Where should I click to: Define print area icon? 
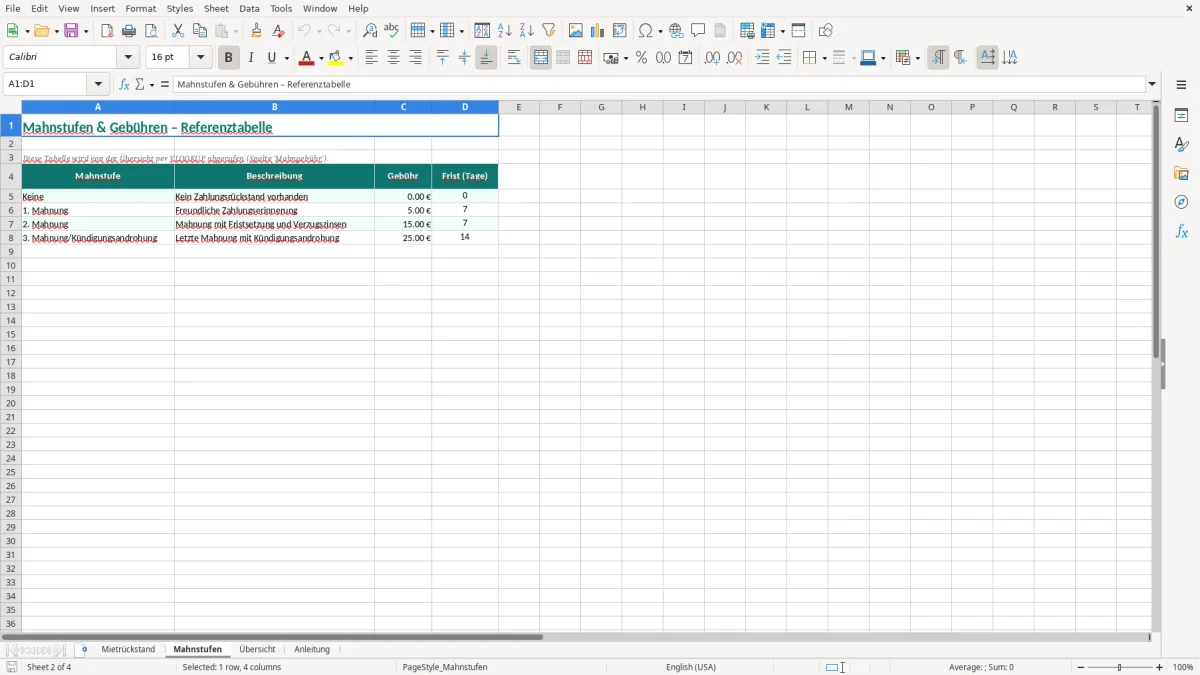pos(747,31)
